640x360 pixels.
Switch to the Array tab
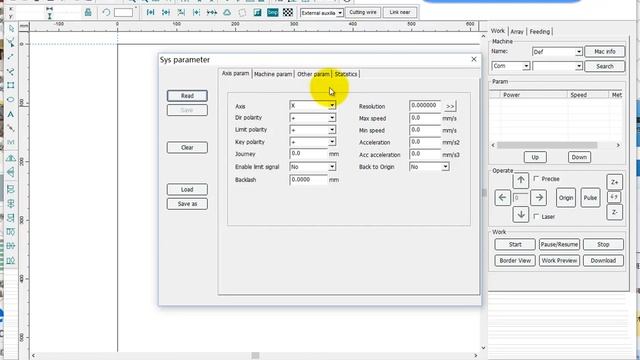(x=517, y=31)
